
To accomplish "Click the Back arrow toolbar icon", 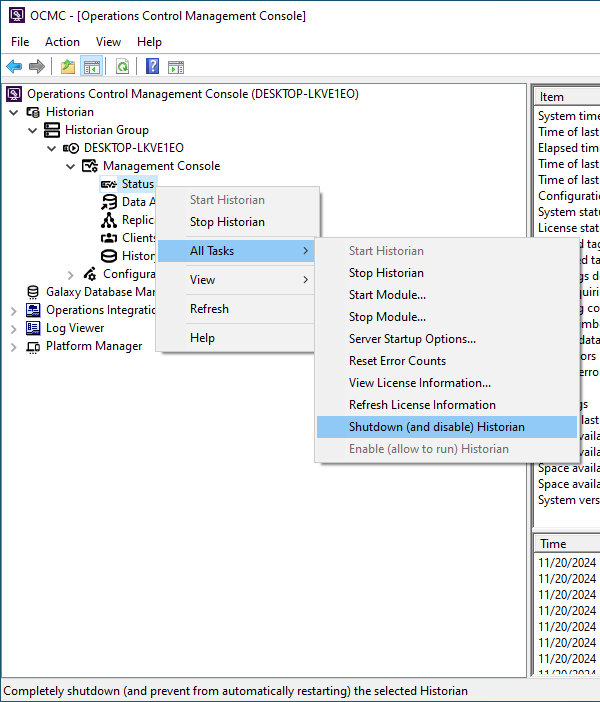I will pos(14,67).
